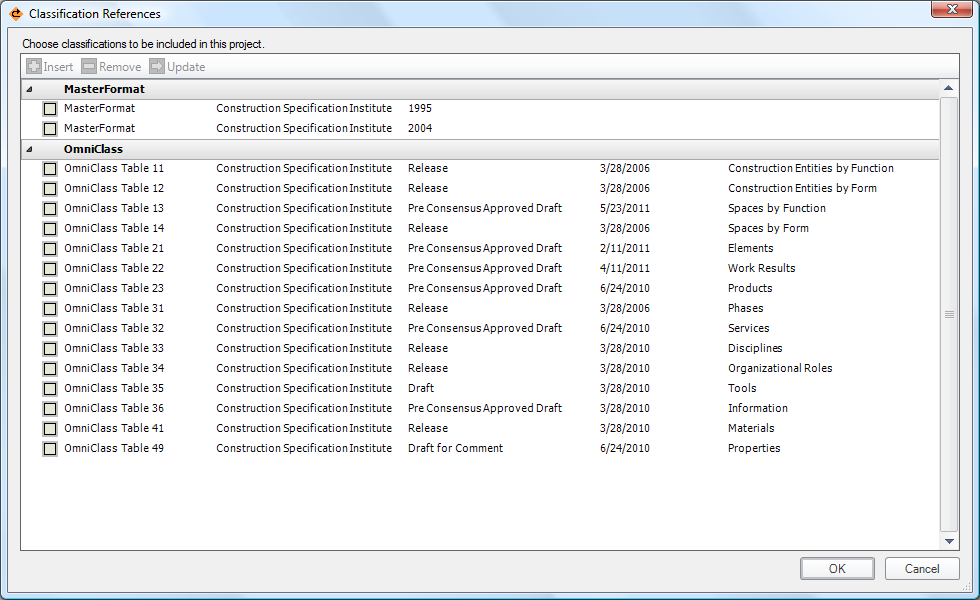Click the 'Draft for Comment' status cell
The image size is (980, 600).
pos(455,449)
